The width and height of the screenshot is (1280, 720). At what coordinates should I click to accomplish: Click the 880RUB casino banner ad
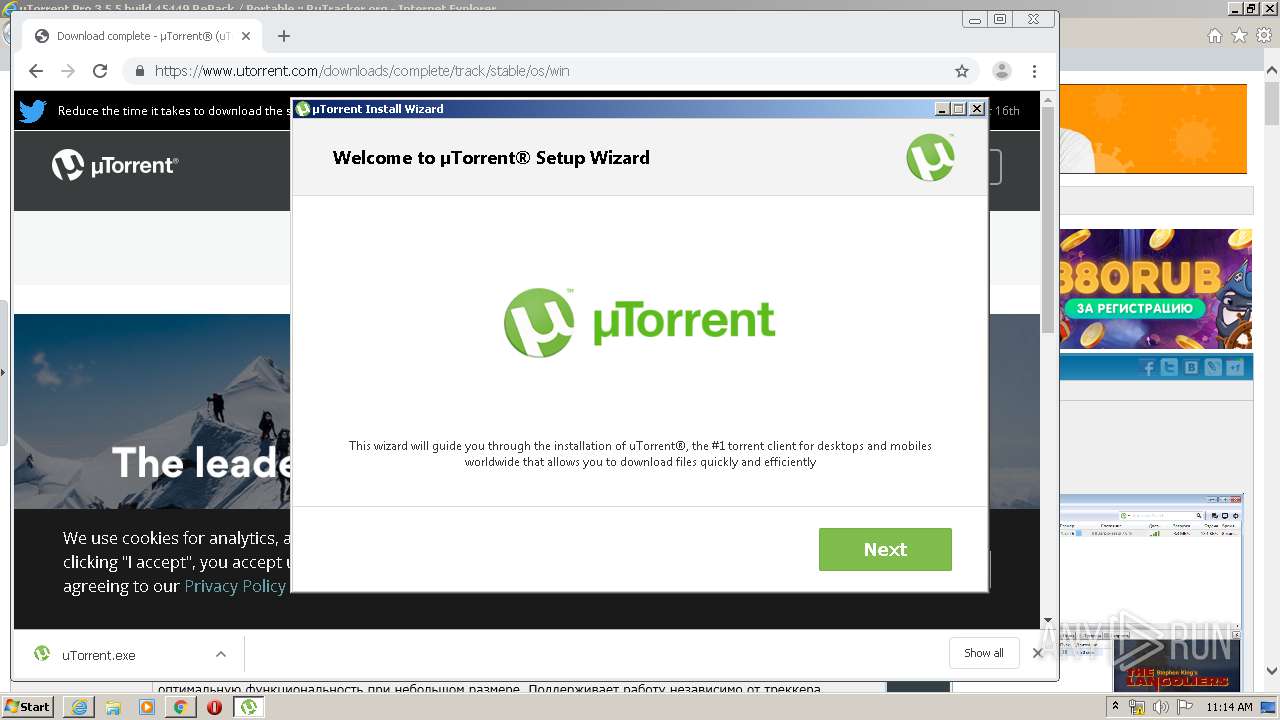point(1155,289)
